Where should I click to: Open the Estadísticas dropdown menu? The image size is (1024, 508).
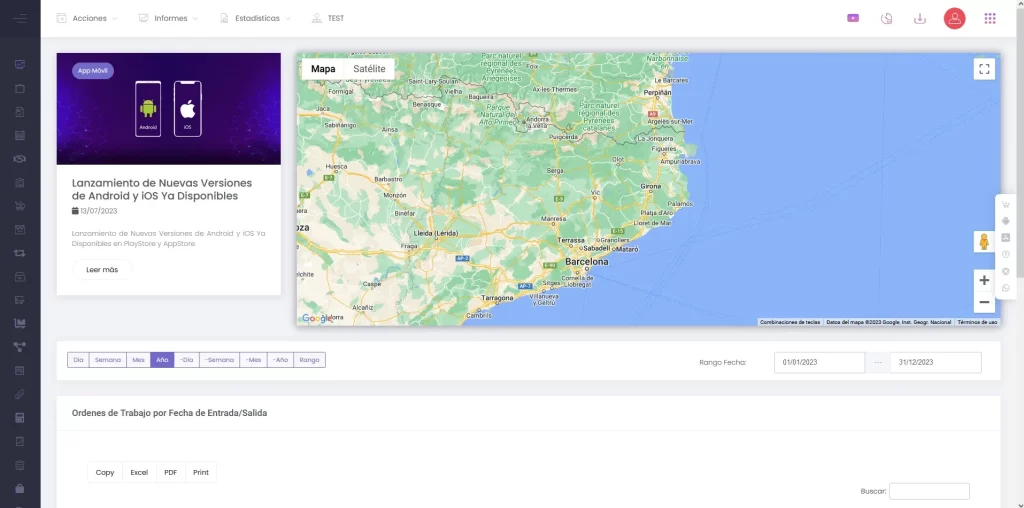[x=256, y=18]
